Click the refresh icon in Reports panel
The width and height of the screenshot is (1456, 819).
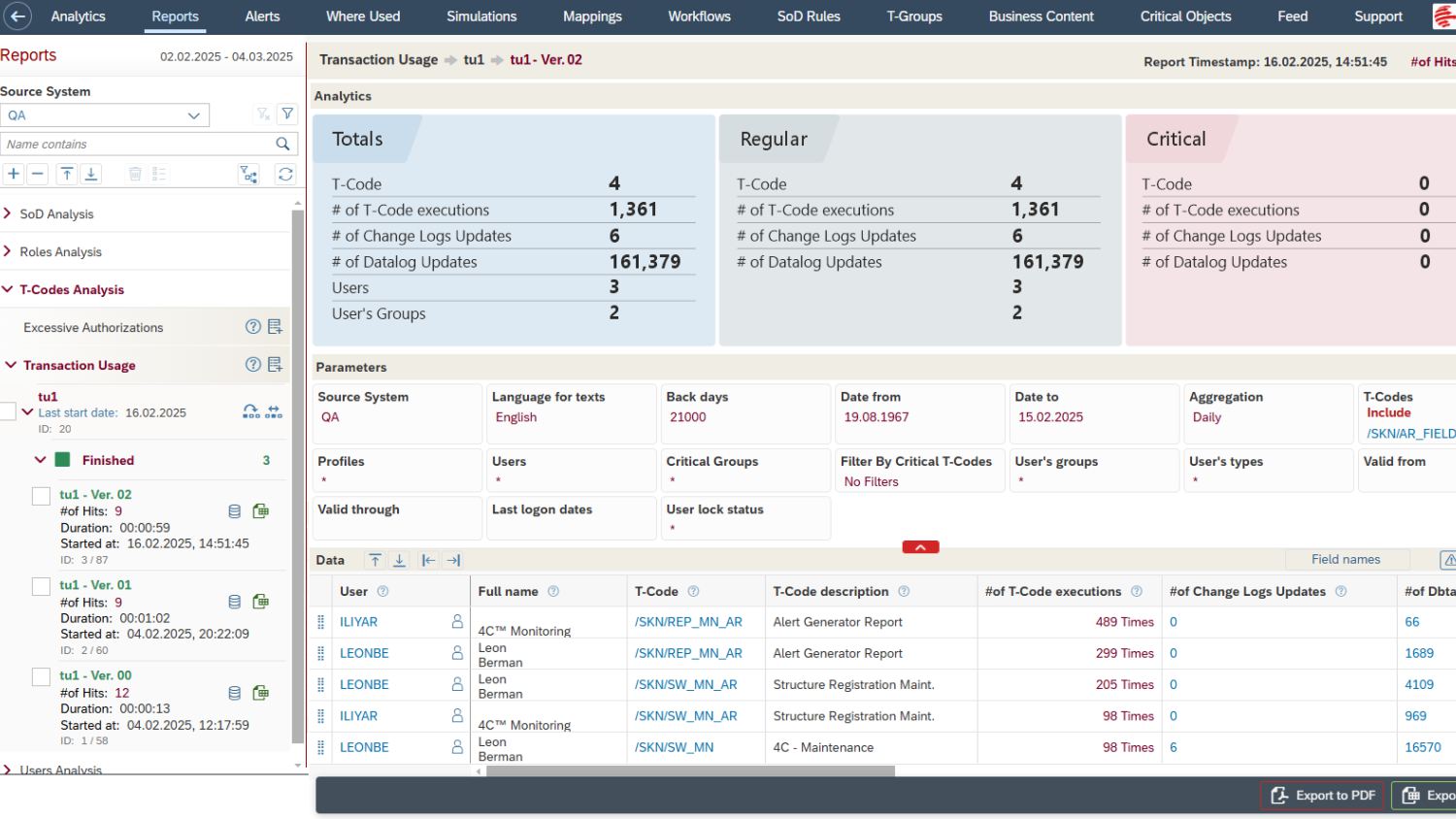[x=285, y=174]
